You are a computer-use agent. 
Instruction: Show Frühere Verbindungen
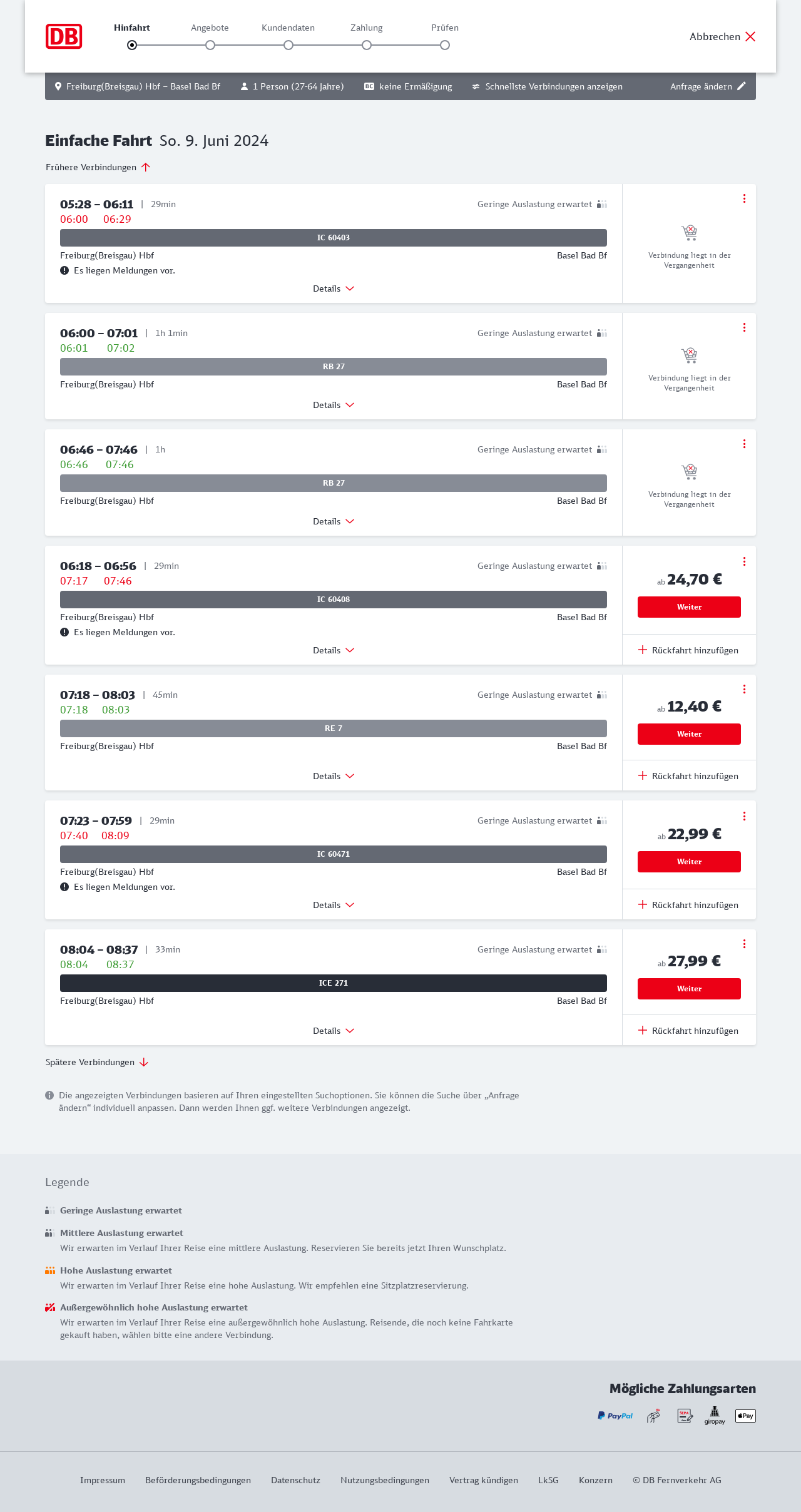pos(98,167)
